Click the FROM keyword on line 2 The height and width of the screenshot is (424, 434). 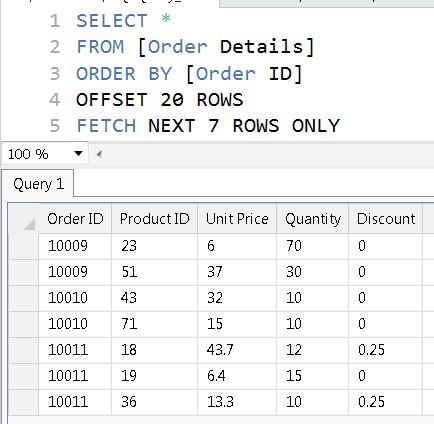[100, 47]
